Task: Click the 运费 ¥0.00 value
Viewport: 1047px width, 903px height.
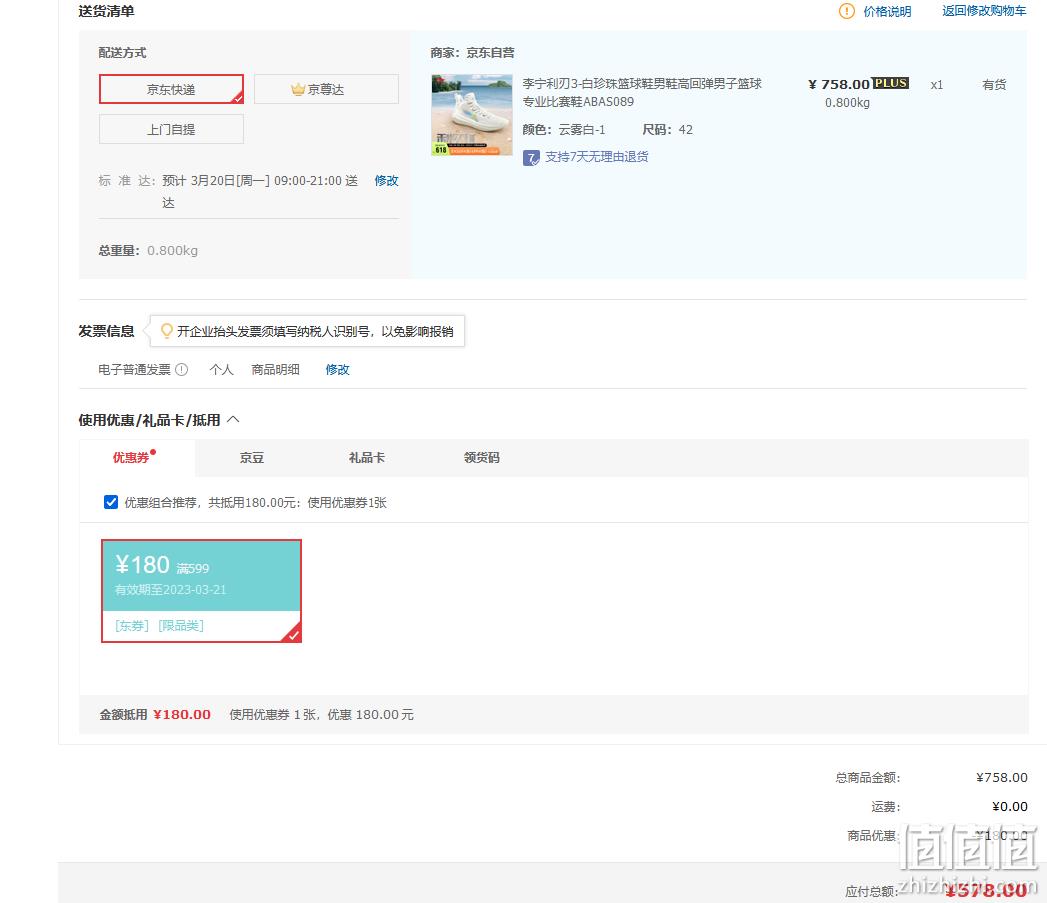Action: coord(1010,807)
